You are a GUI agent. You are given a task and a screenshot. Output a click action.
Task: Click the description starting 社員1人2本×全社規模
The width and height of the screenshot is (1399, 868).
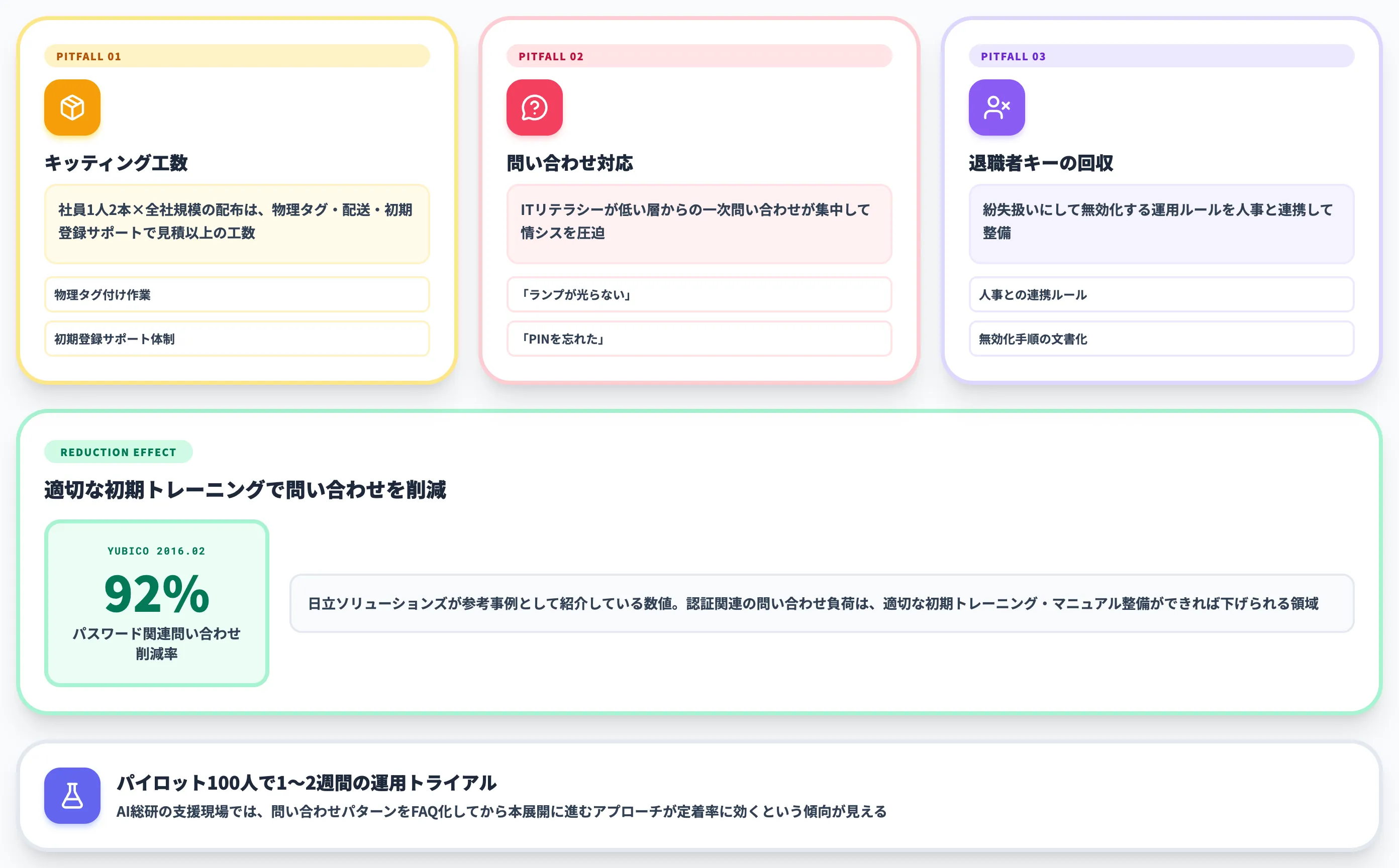point(237,224)
